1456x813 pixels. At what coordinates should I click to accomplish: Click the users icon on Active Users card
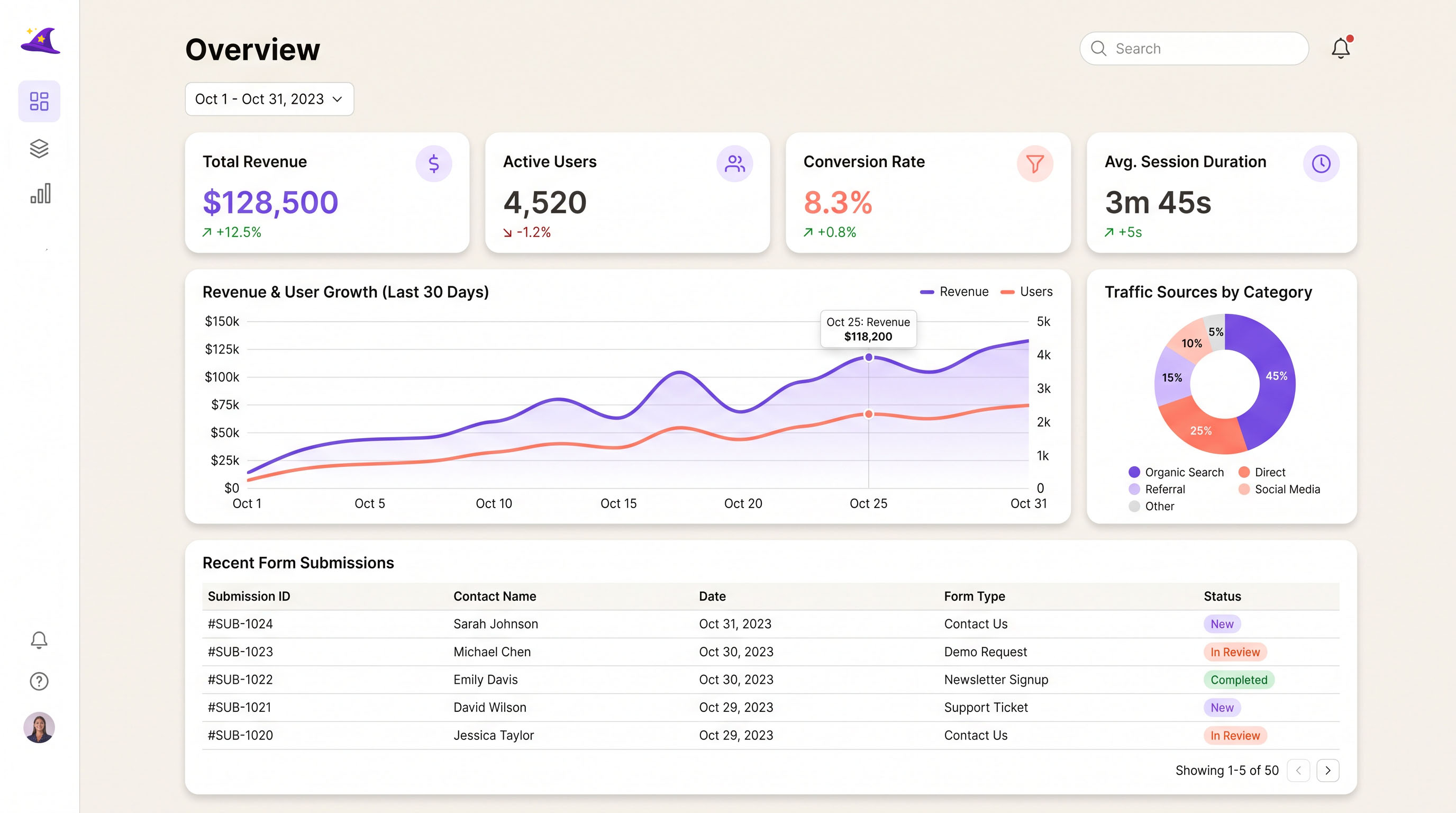click(x=734, y=164)
